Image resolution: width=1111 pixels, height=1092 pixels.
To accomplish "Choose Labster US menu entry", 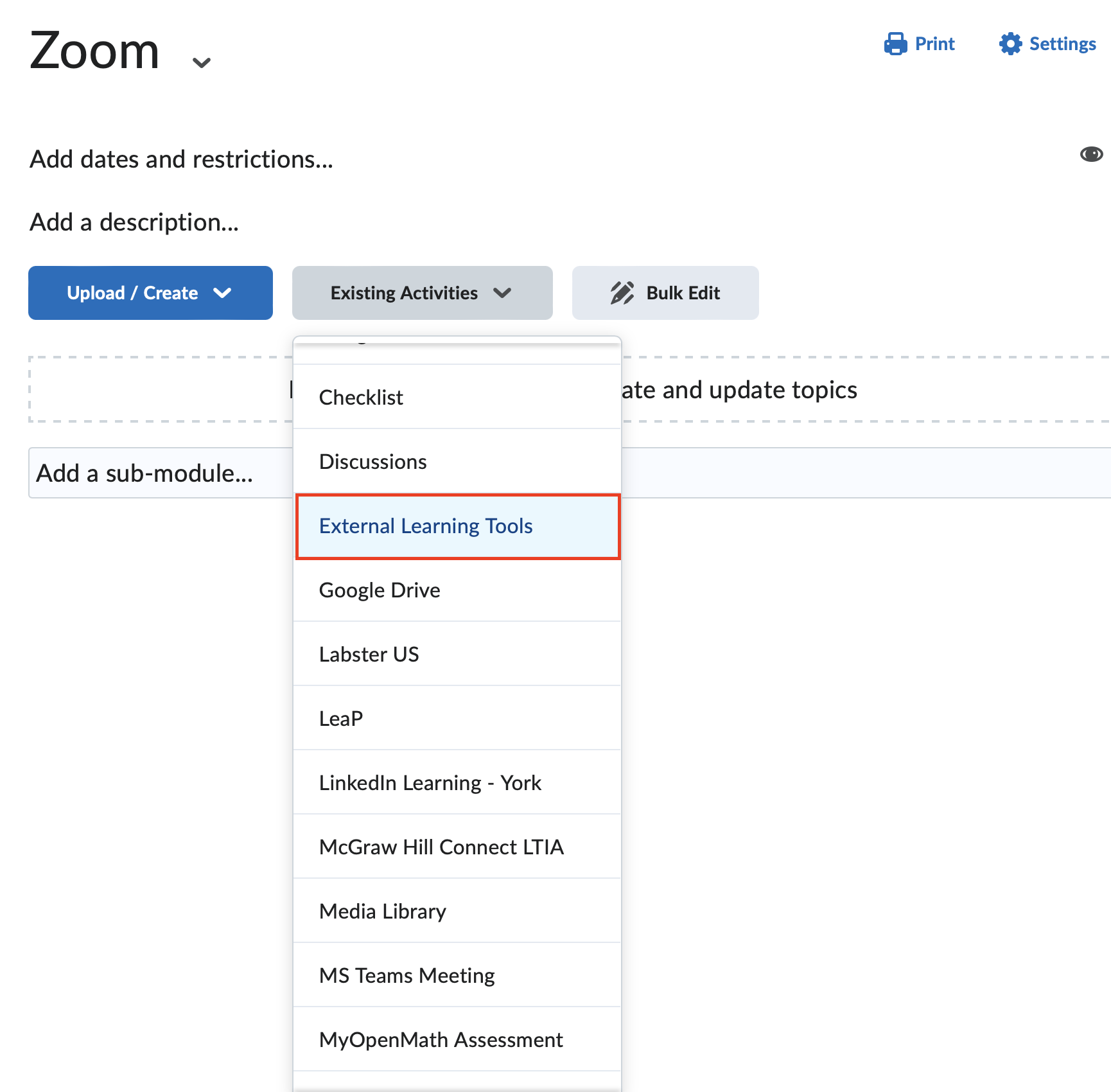I will [457, 654].
